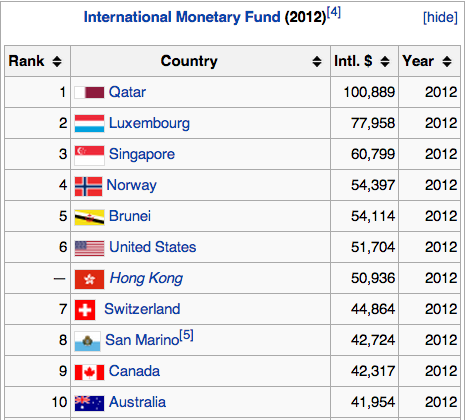Click the Luxembourg flag icon
467x420 pixels.
click(89, 123)
